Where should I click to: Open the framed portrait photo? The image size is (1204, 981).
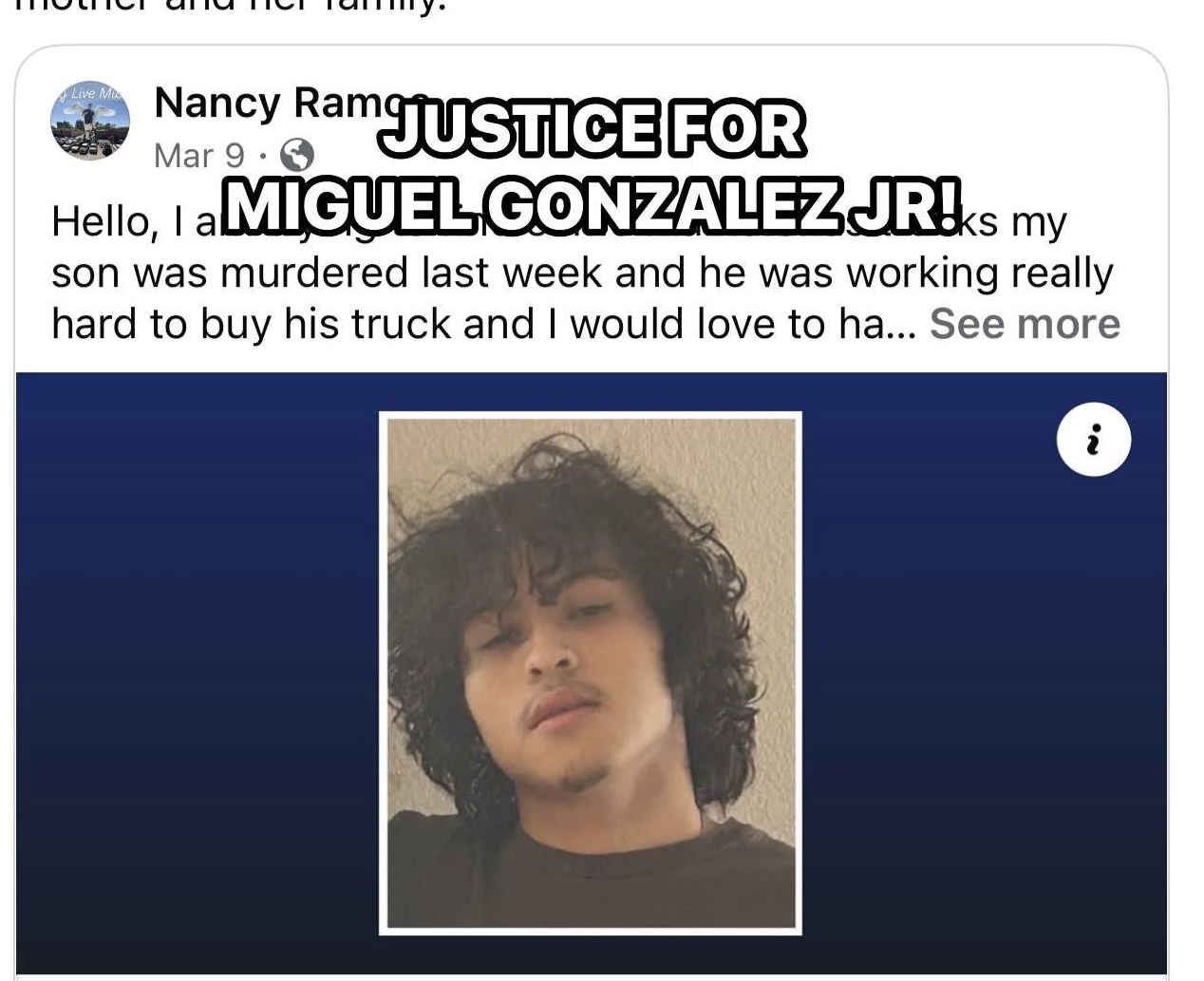(591, 673)
